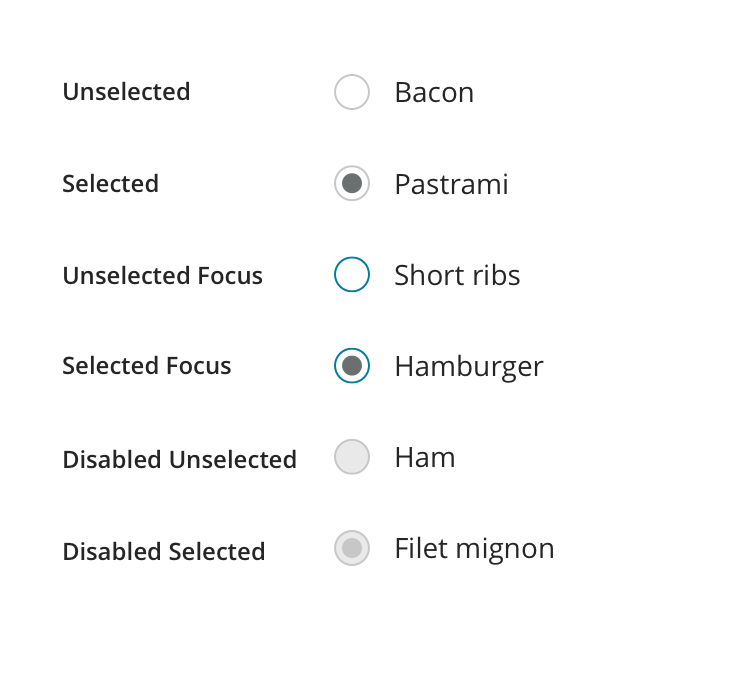740x682 pixels.
Task: Click the light gray dot beside Filet mignon
Action: coord(352,548)
